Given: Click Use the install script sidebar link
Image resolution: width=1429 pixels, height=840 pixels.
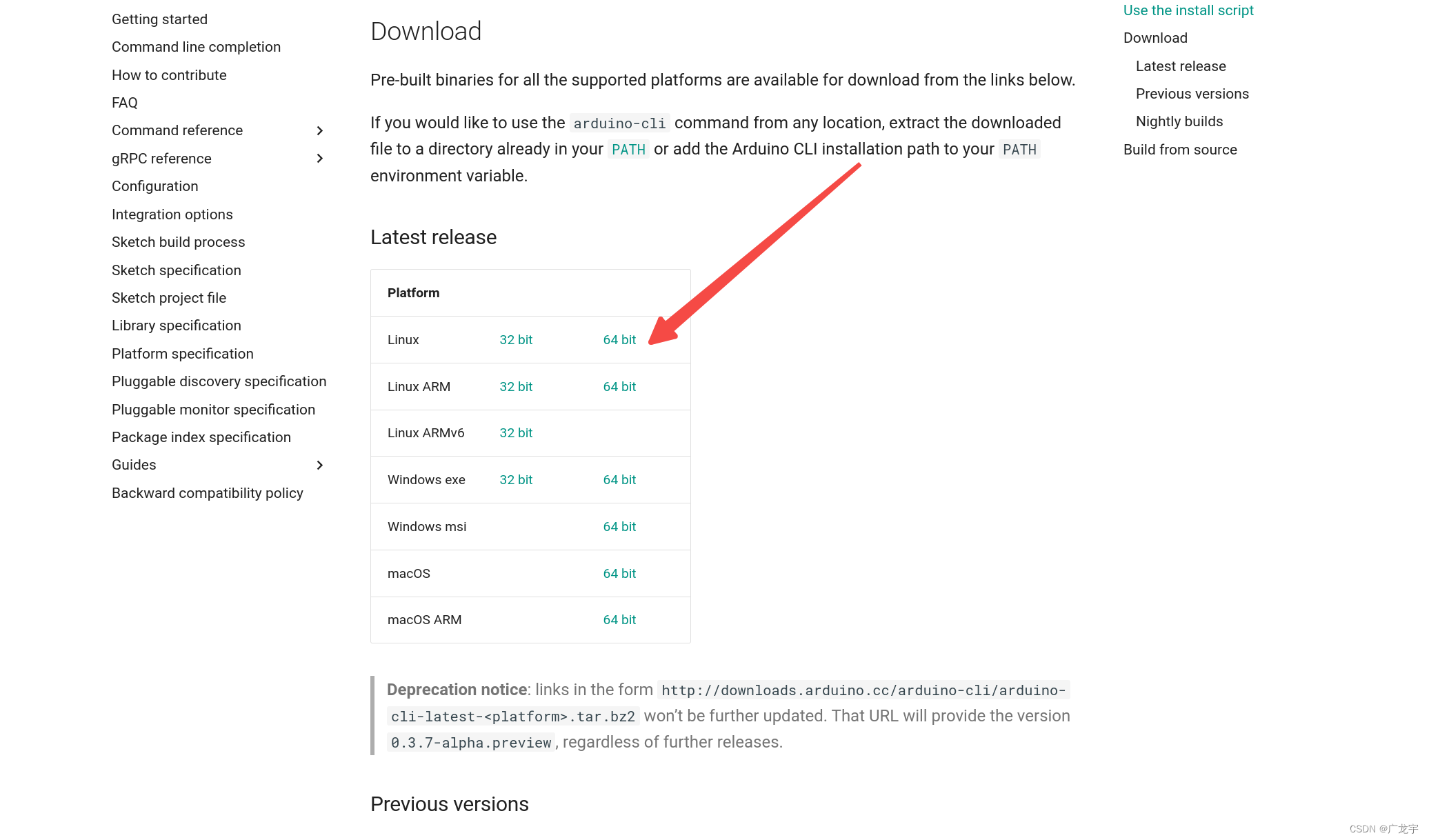Looking at the screenshot, I should pyautogui.click(x=1188, y=10).
